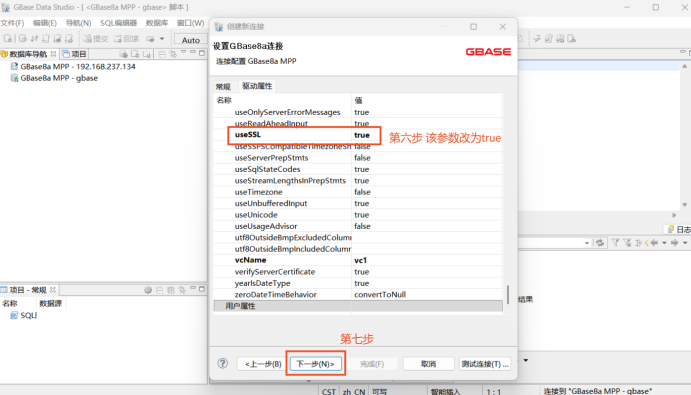Click the useSSL value cell true
This screenshot has width=691, height=395.
pyautogui.click(x=362, y=135)
